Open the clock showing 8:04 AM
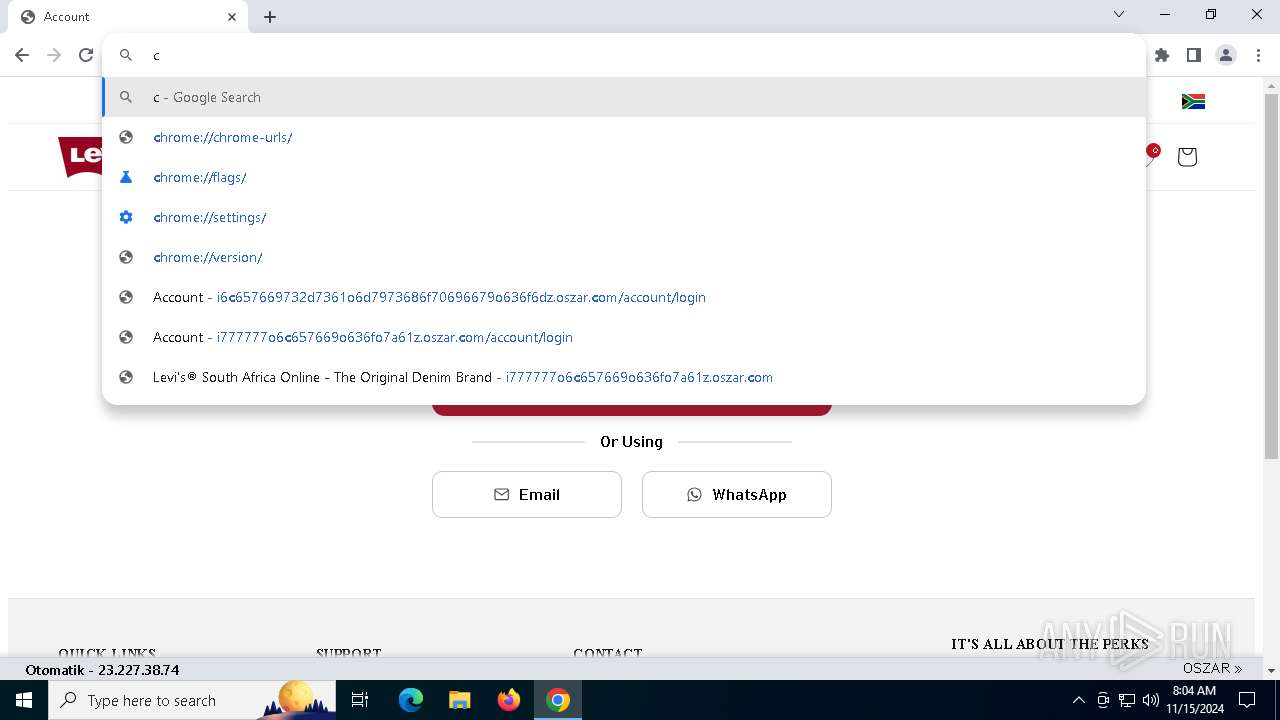This screenshot has width=1280, height=720. point(1194,700)
